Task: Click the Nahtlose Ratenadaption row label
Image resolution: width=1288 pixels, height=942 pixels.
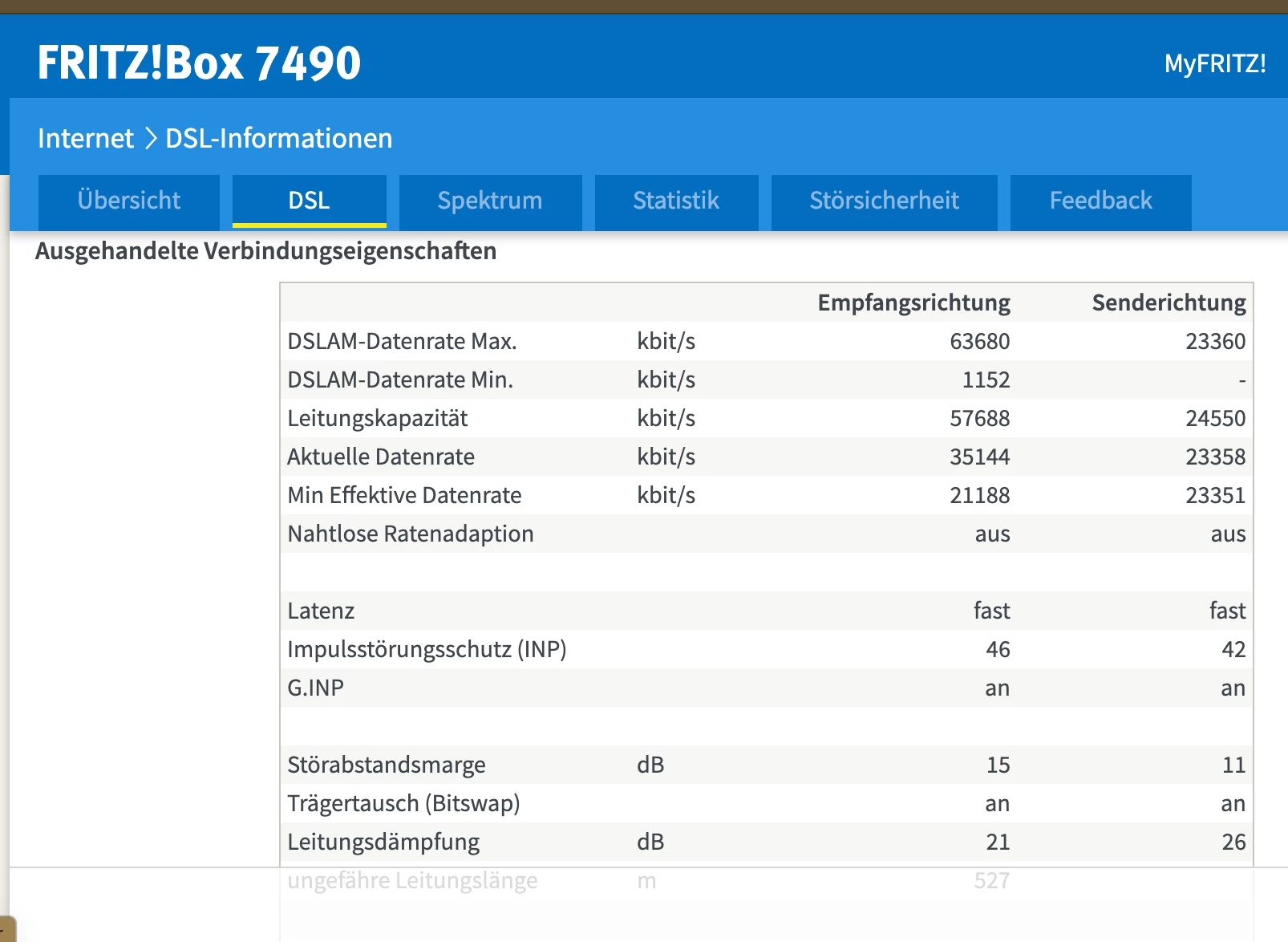Action: point(411,534)
